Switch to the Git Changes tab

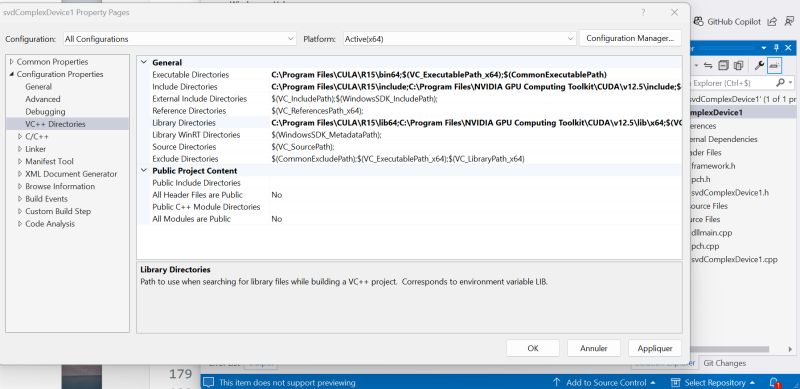click(724, 363)
